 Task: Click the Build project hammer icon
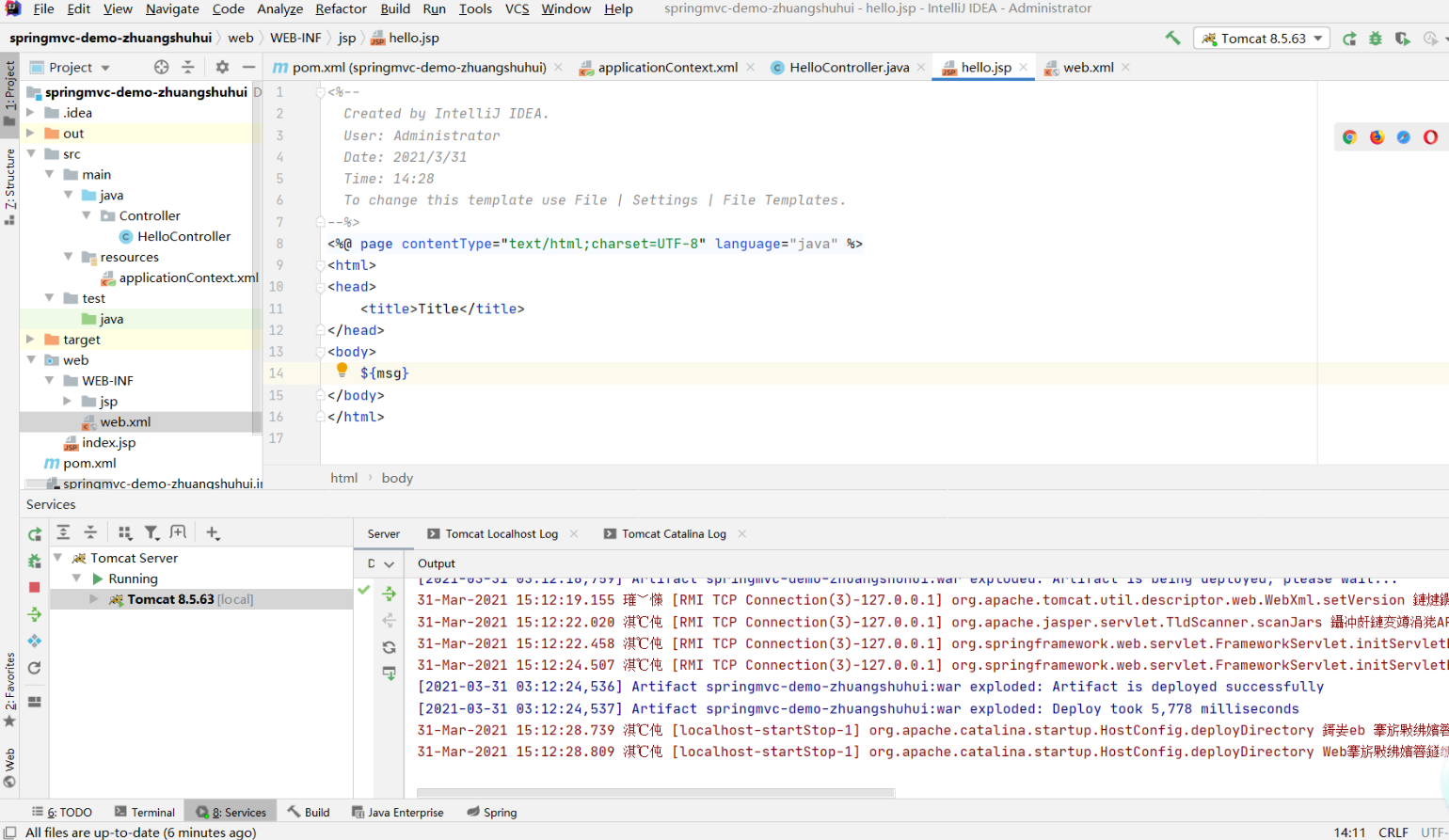1172,38
